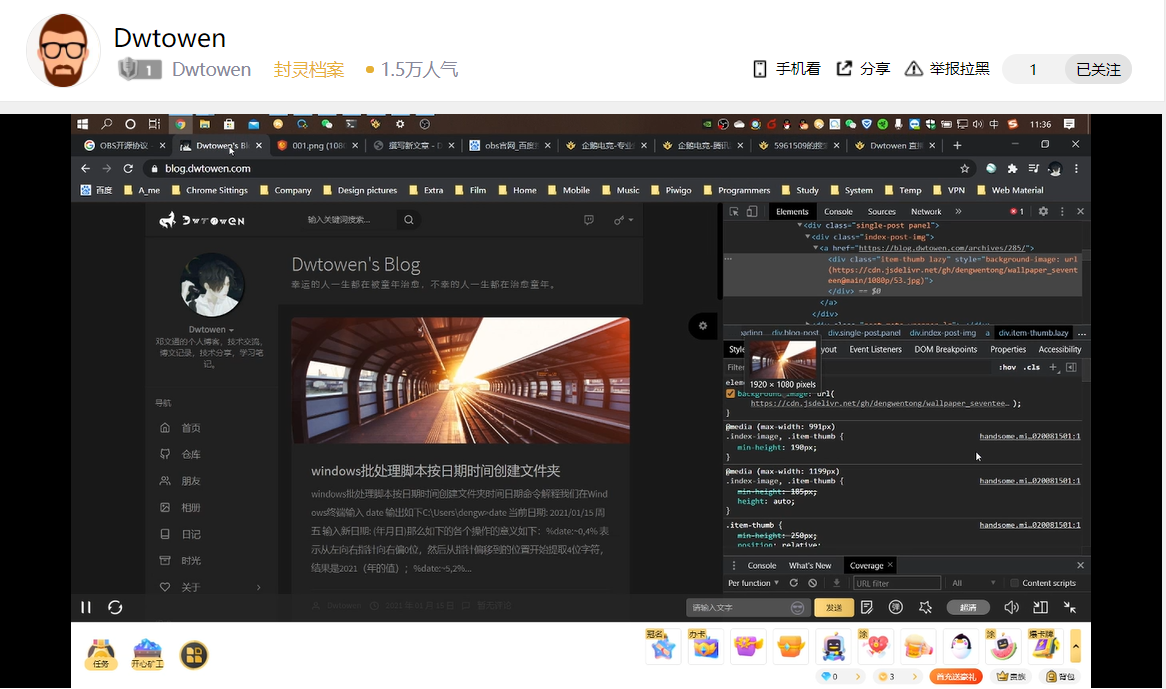Collapse the div single-post panel node

point(800,225)
